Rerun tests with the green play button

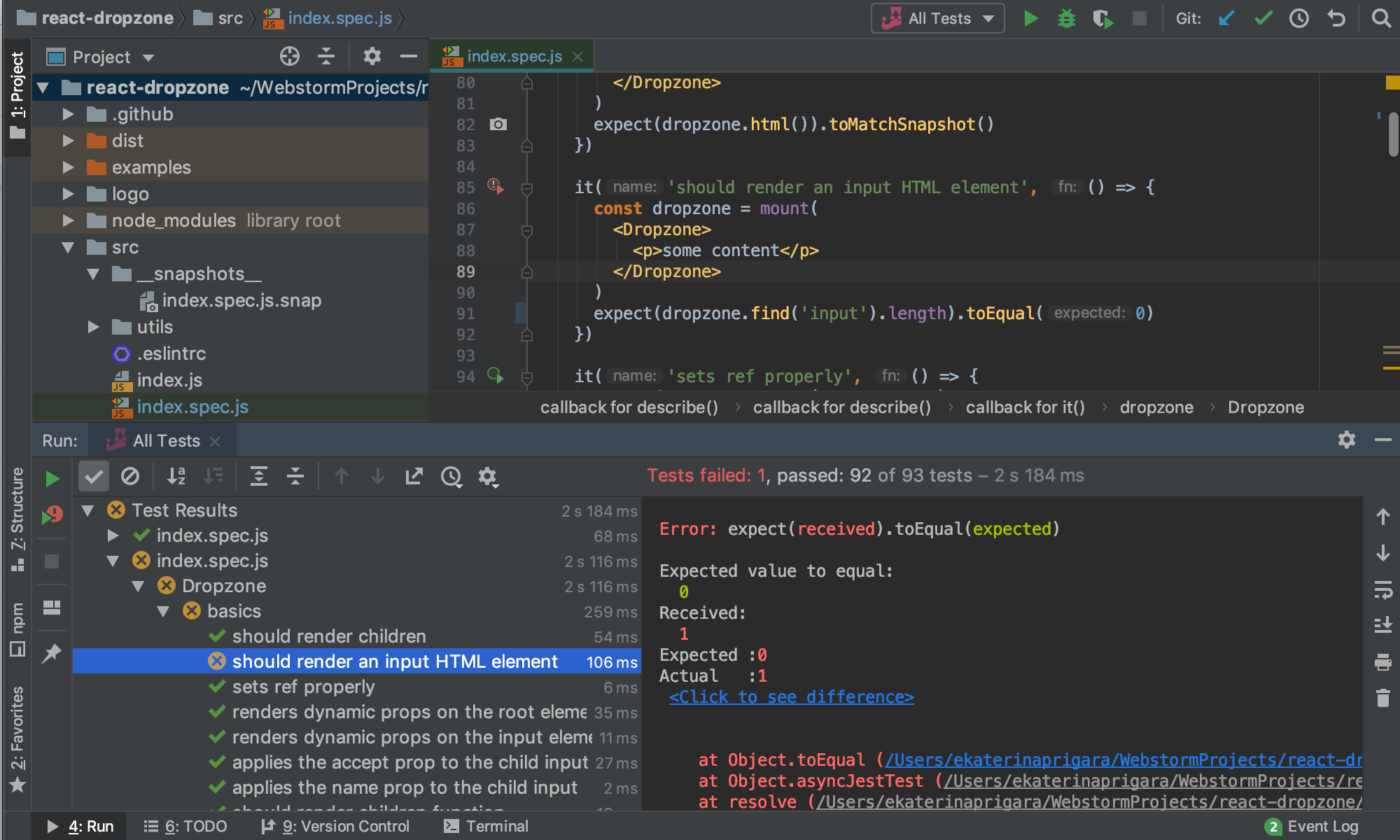click(x=52, y=478)
